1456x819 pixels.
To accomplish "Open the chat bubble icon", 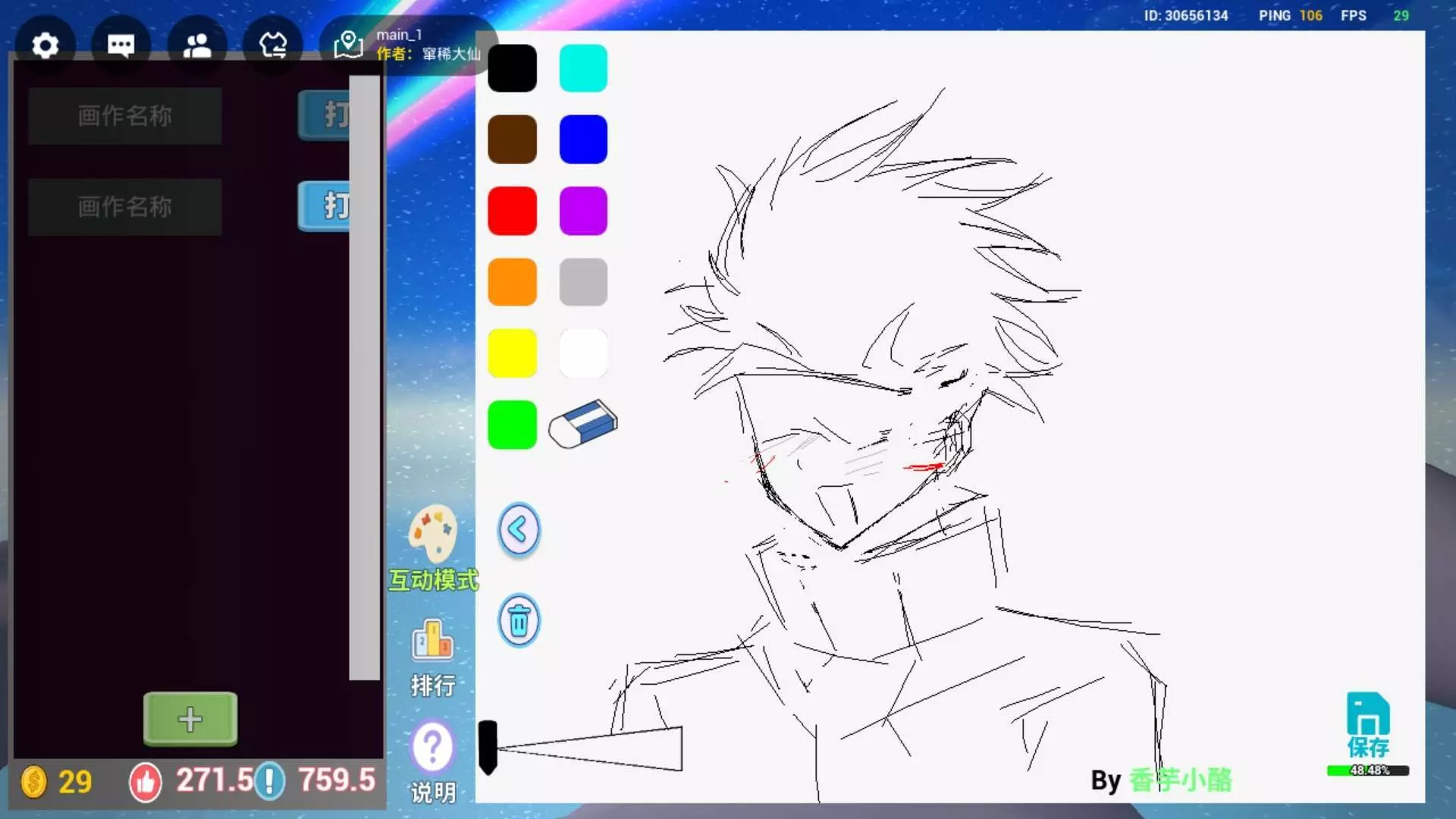I will (121, 45).
